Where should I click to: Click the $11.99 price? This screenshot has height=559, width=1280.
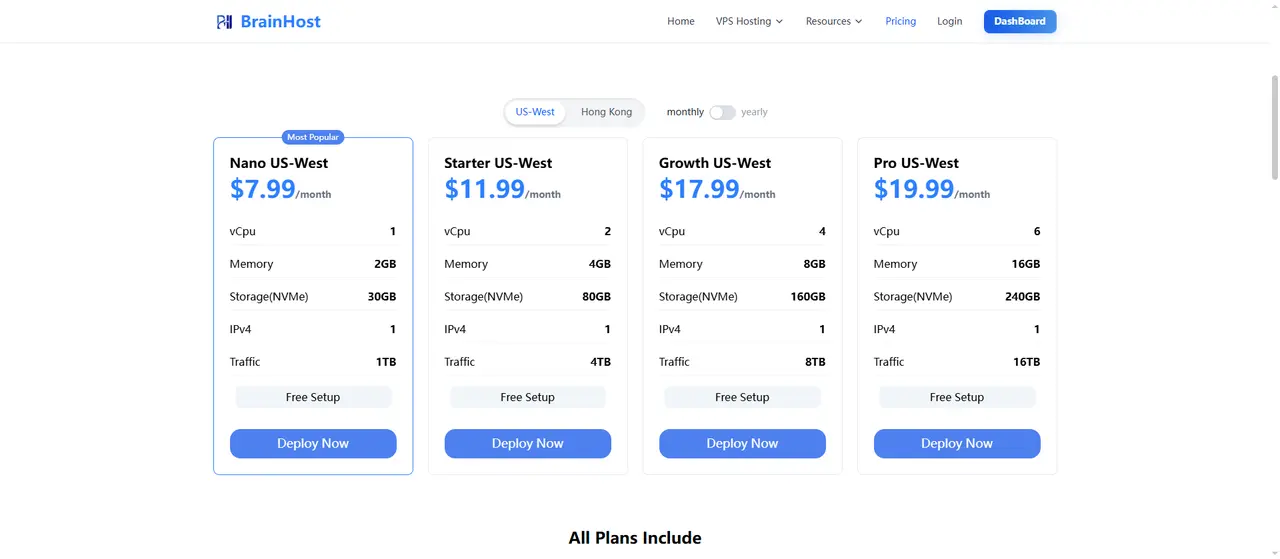(x=485, y=189)
